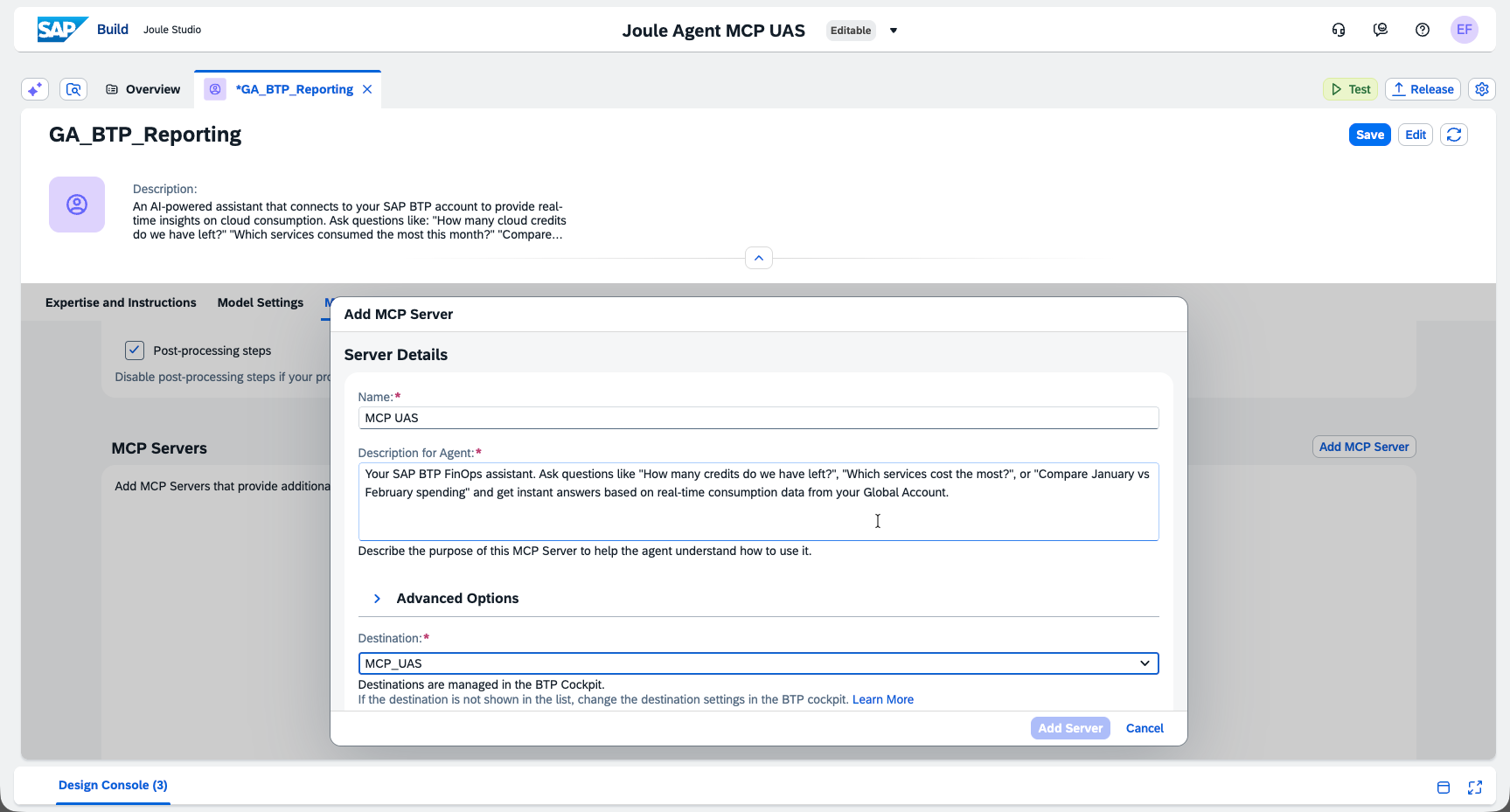Close the GA_BTP_Reporting tab
Viewport: 1510px width, 812px height.
pyautogui.click(x=367, y=89)
